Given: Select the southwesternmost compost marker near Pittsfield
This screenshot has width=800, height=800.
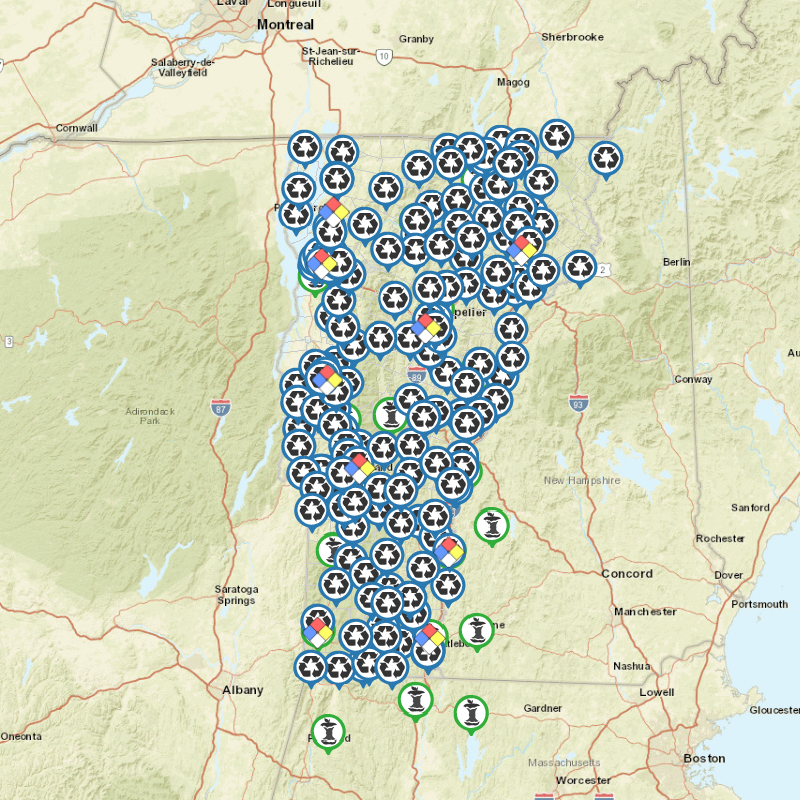Looking at the screenshot, I should click(328, 732).
